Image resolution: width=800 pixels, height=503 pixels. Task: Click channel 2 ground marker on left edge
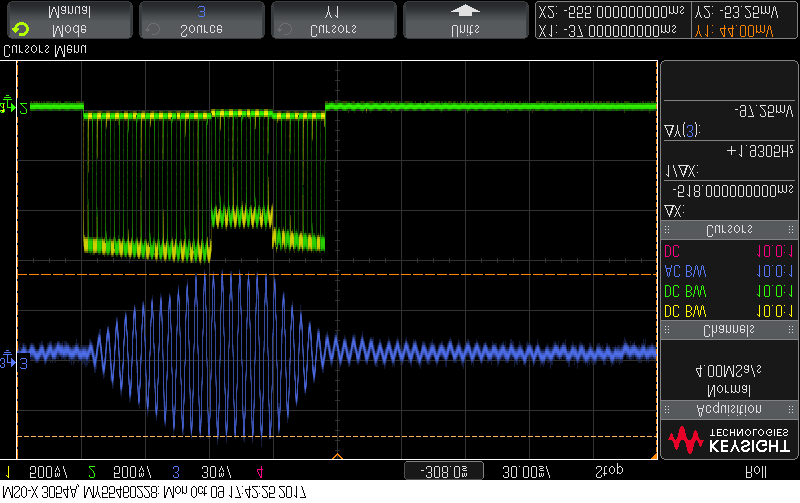click(9, 106)
